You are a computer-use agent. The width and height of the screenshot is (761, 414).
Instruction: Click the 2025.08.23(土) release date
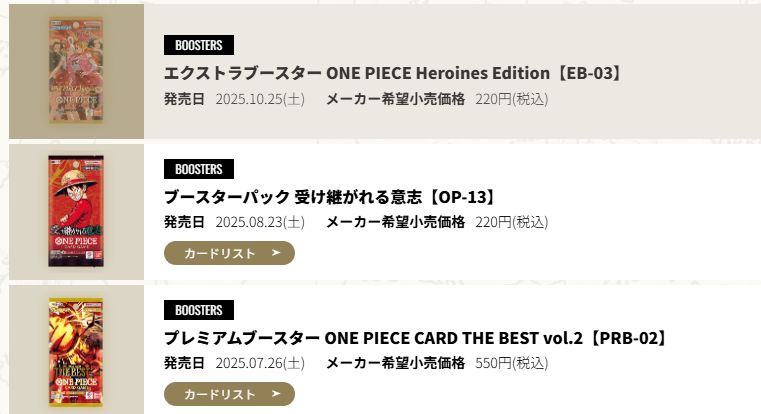[x=260, y=222]
